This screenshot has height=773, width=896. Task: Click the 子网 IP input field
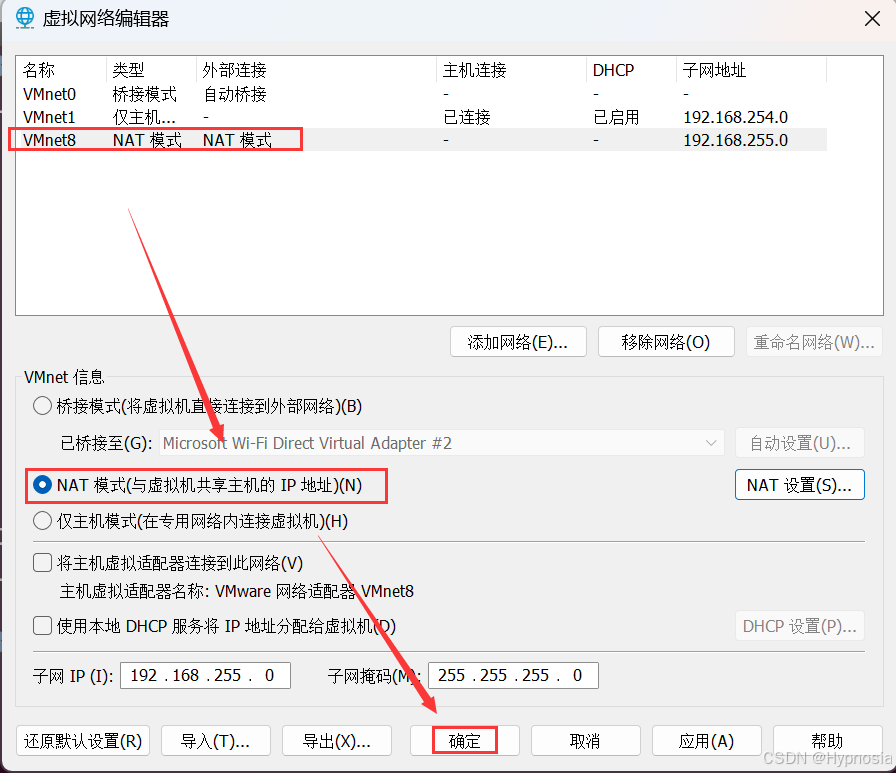click(x=205, y=675)
